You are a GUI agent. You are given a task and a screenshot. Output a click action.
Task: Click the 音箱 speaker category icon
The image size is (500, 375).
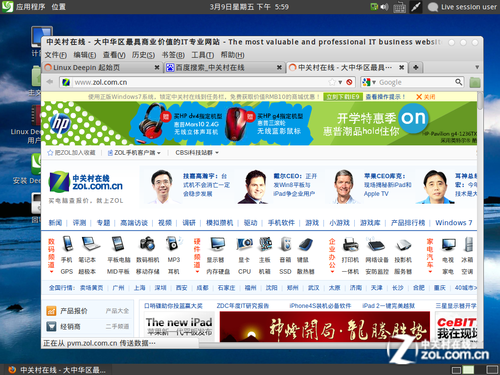[285, 244]
